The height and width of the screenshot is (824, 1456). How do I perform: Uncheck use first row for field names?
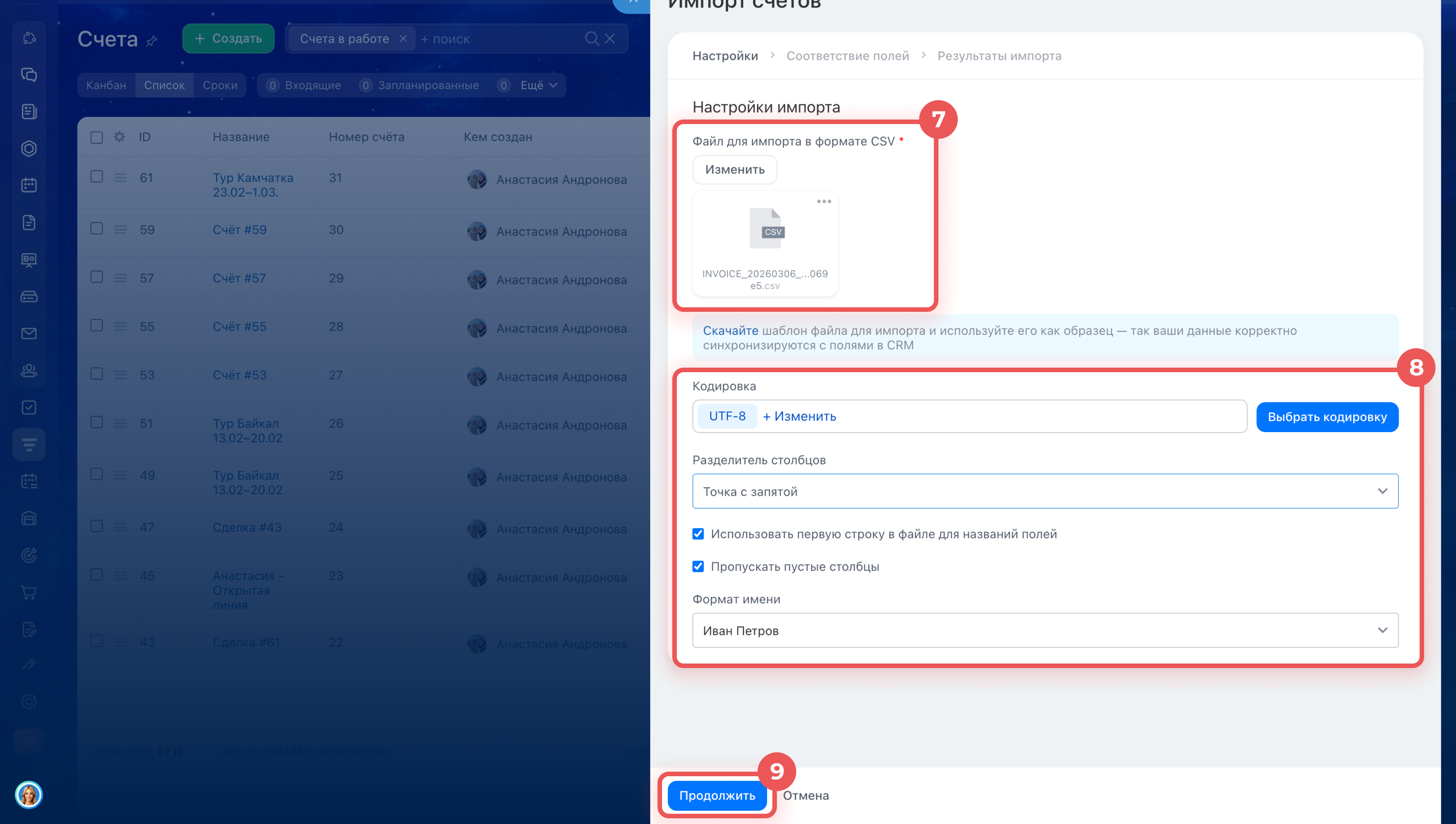coord(698,534)
